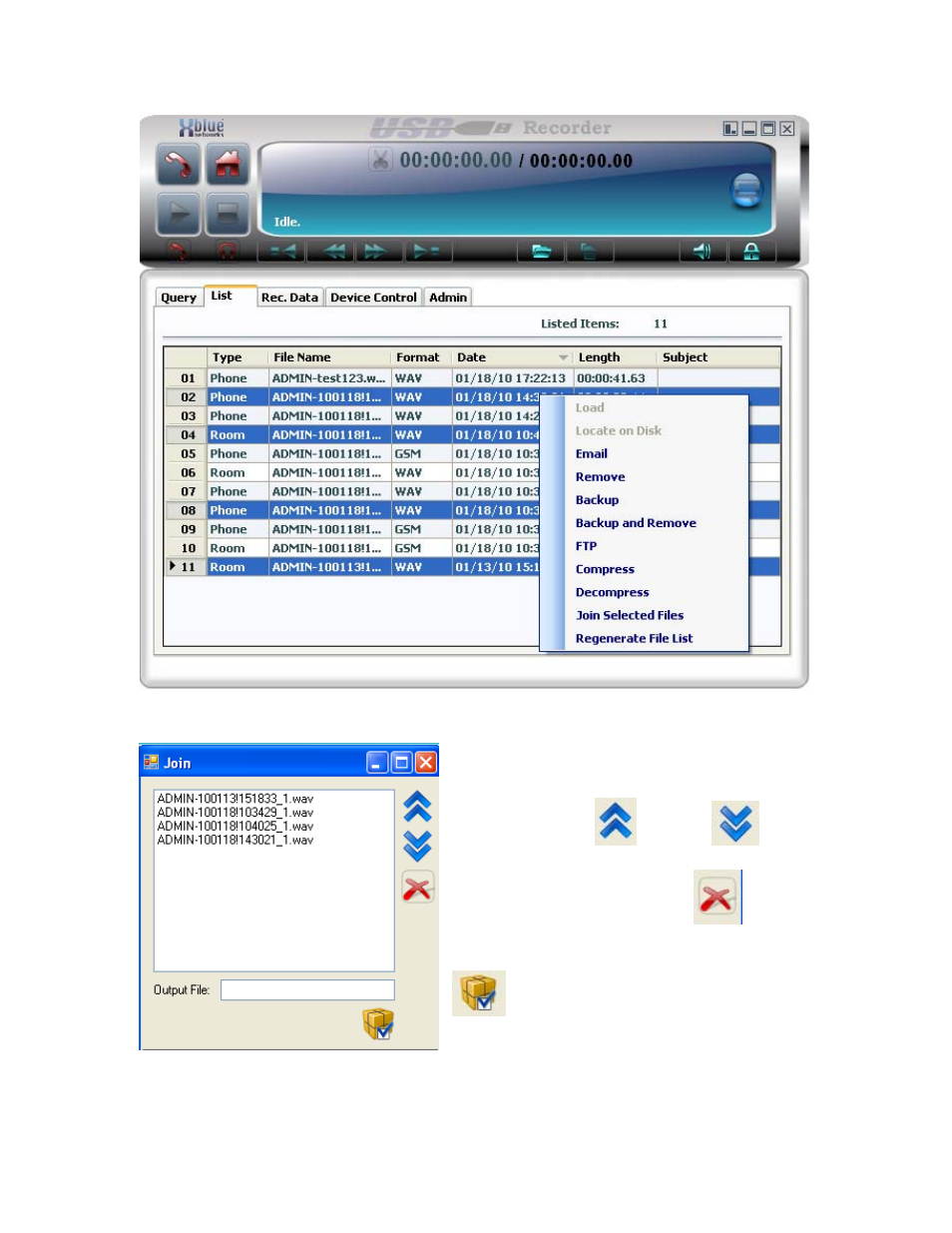Click the small red headphones icon

point(228,251)
